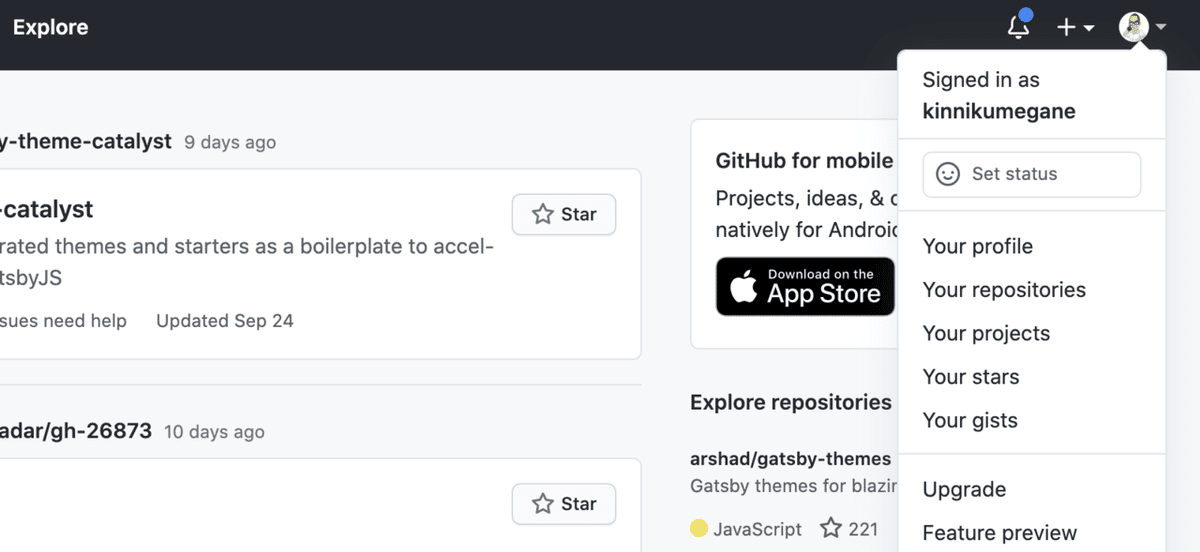The image size is (1200, 552).
Task: Click the Download on the App Store badge
Action: coord(805,286)
